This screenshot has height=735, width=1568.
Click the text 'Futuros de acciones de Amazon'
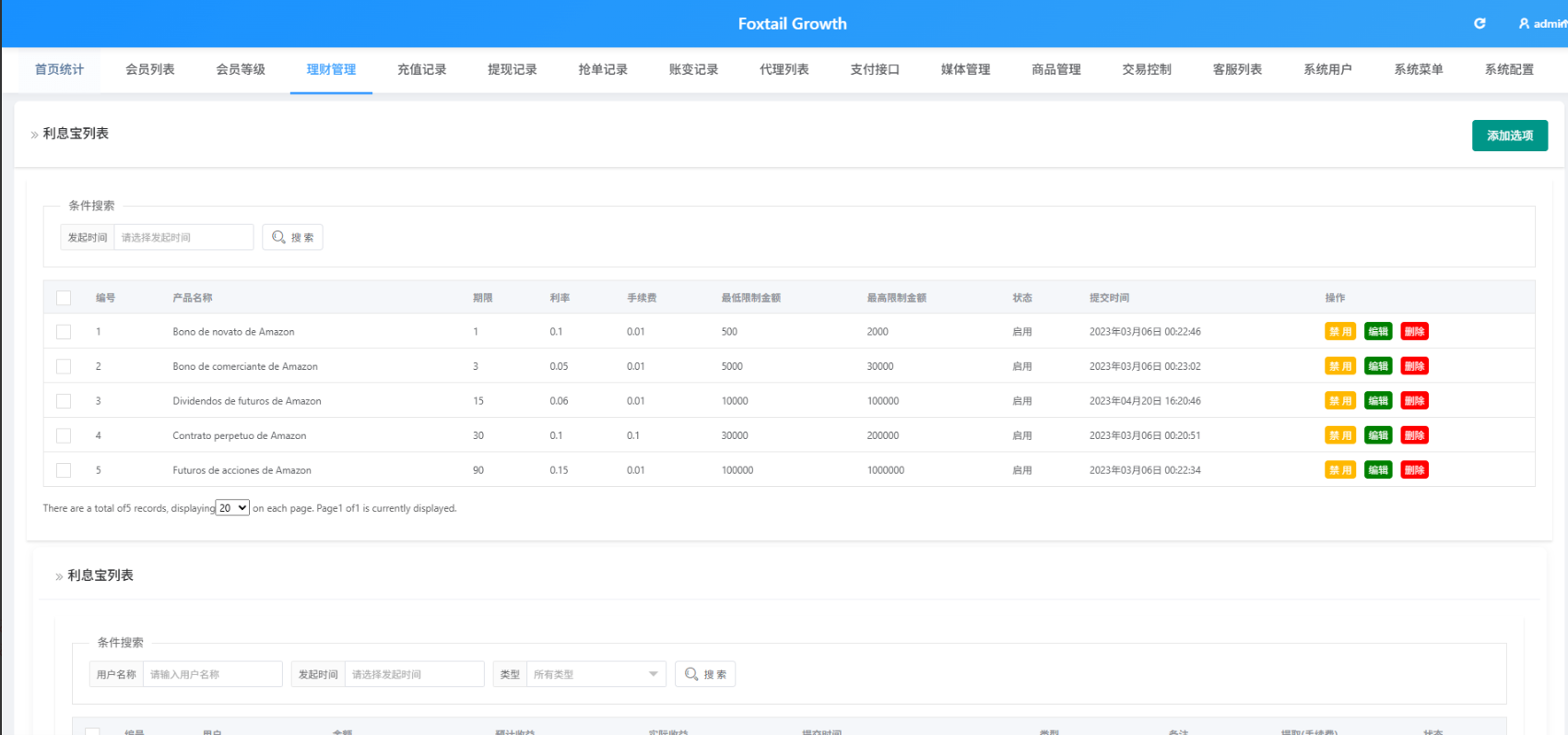click(242, 470)
